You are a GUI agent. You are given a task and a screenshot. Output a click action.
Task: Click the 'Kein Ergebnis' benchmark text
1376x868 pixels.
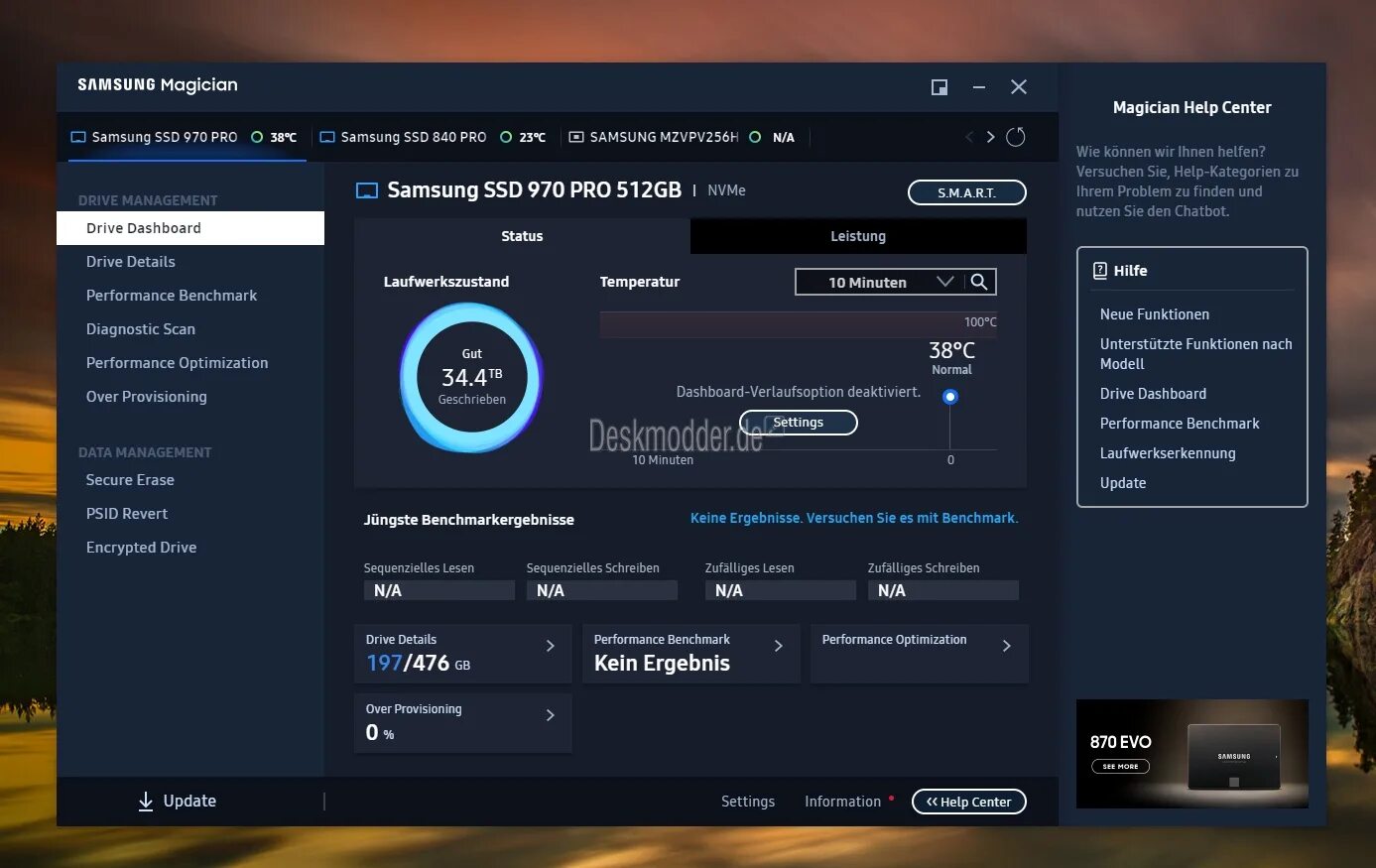tap(662, 664)
